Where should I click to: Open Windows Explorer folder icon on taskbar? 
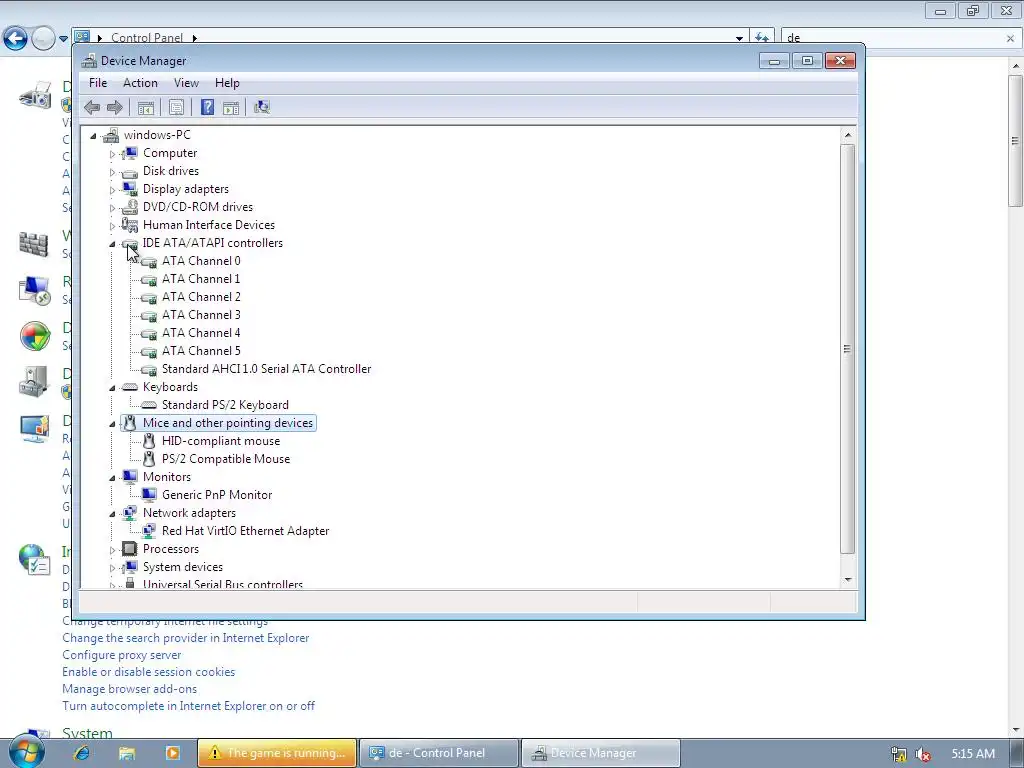pyautogui.click(x=127, y=753)
